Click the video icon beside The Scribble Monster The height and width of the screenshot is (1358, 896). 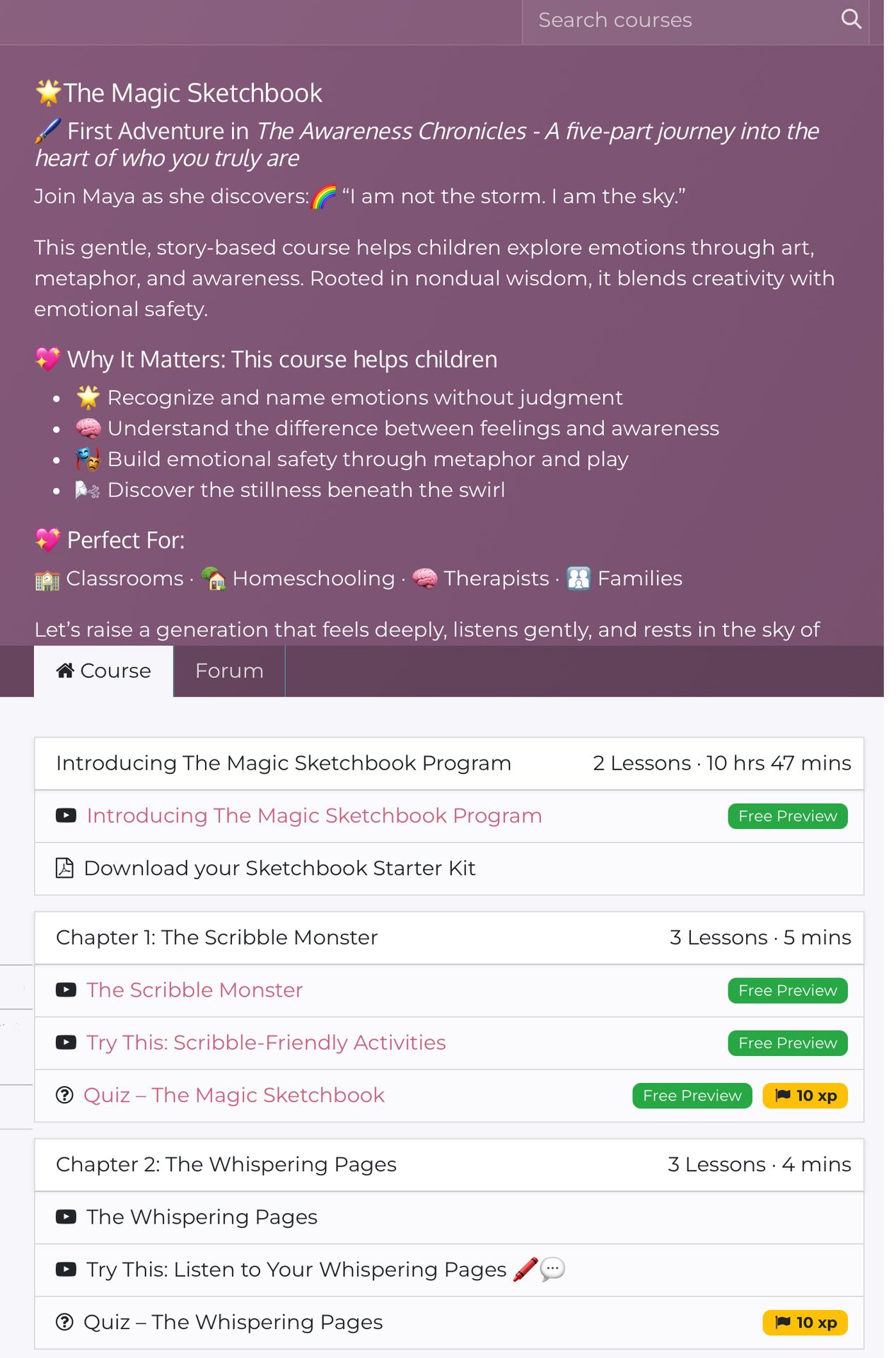click(x=66, y=990)
